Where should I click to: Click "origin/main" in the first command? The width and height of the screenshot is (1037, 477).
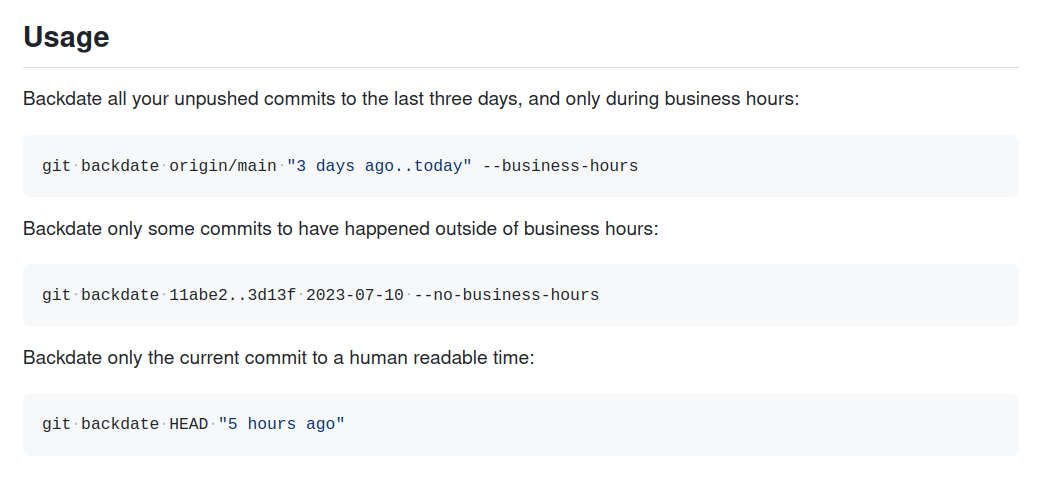[222, 166]
